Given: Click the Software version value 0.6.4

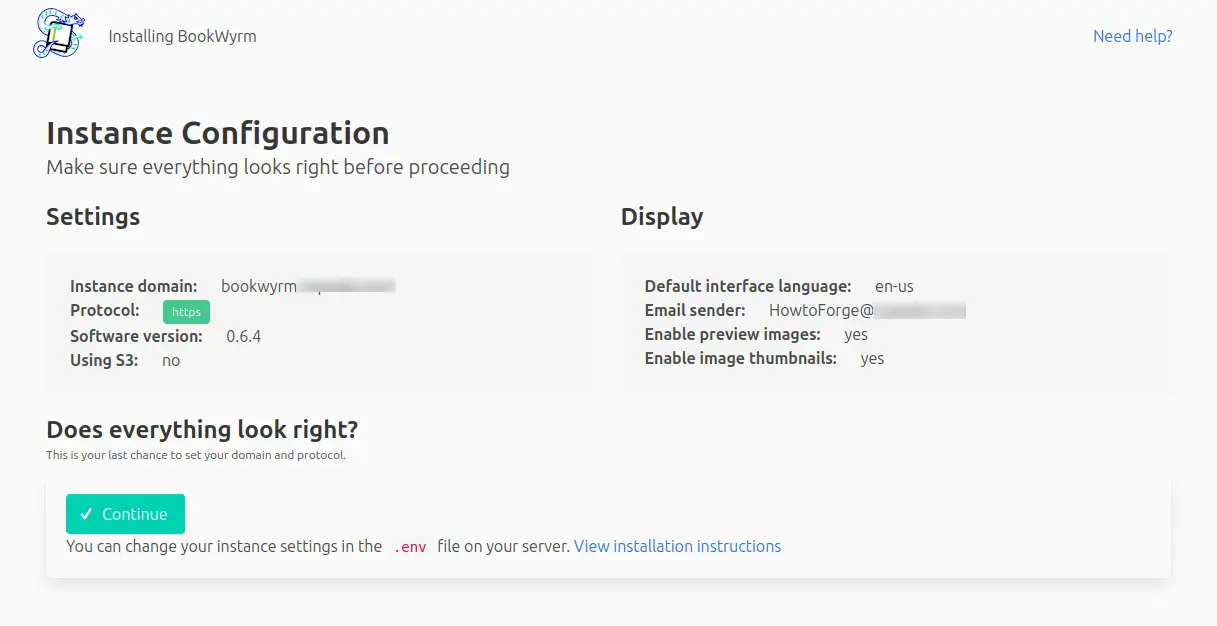Looking at the screenshot, I should [243, 336].
